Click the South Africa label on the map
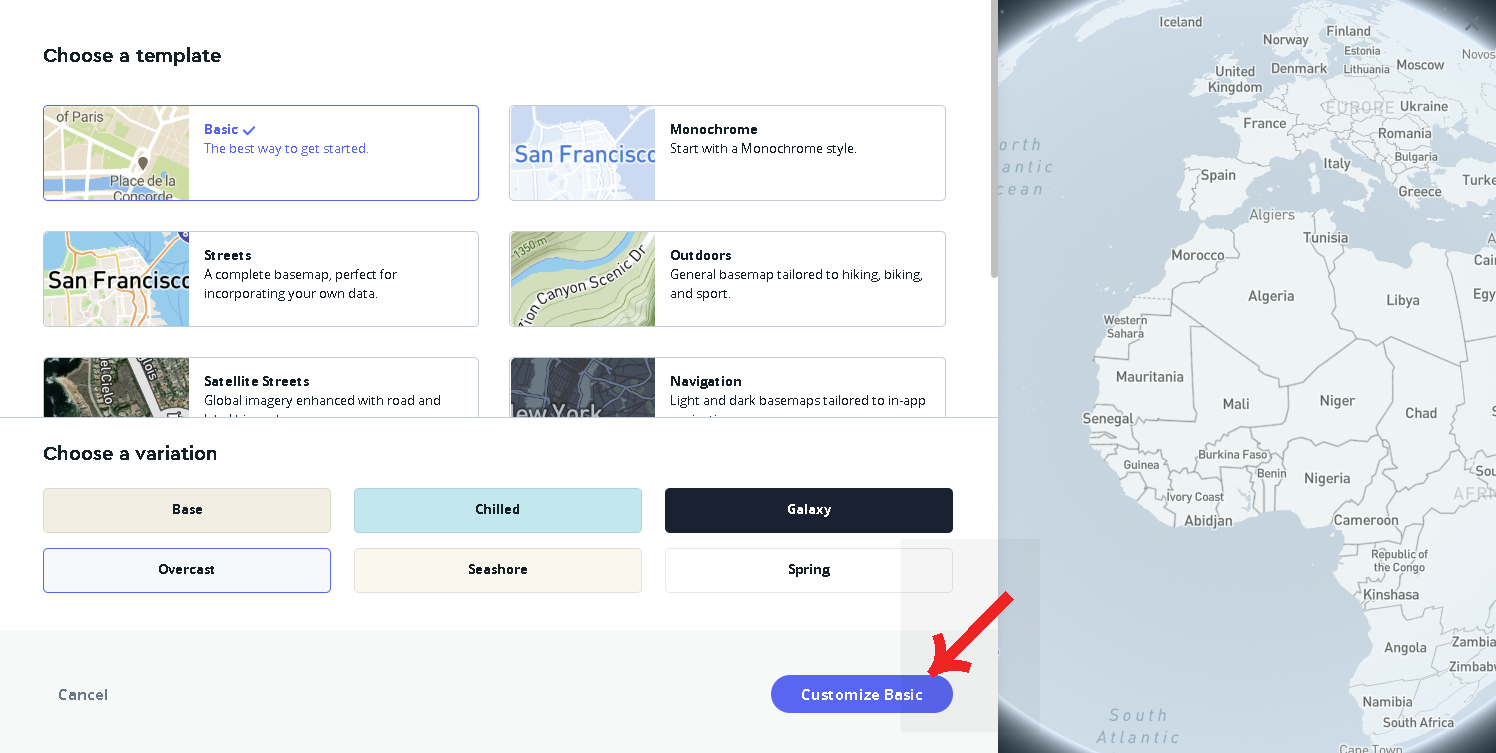 tap(1418, 722)
